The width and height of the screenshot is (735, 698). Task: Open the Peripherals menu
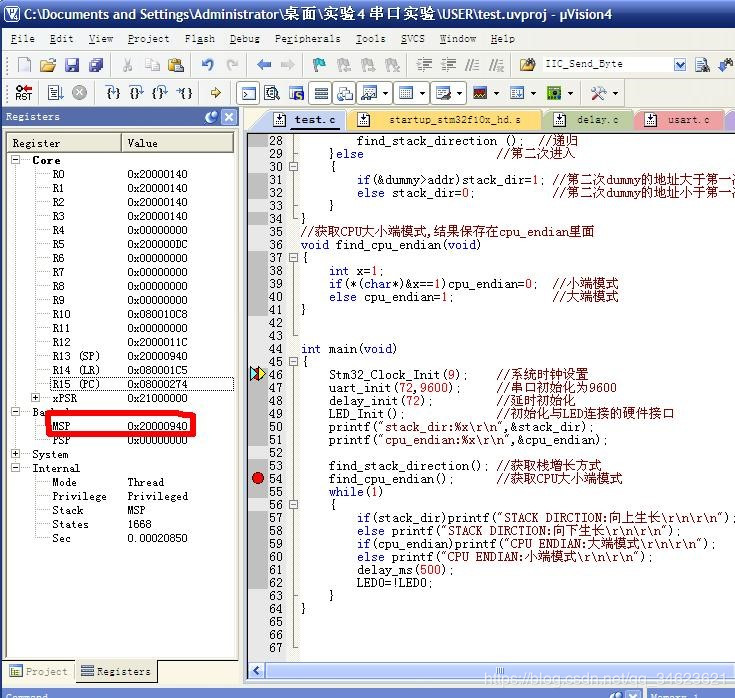point(307,39)
